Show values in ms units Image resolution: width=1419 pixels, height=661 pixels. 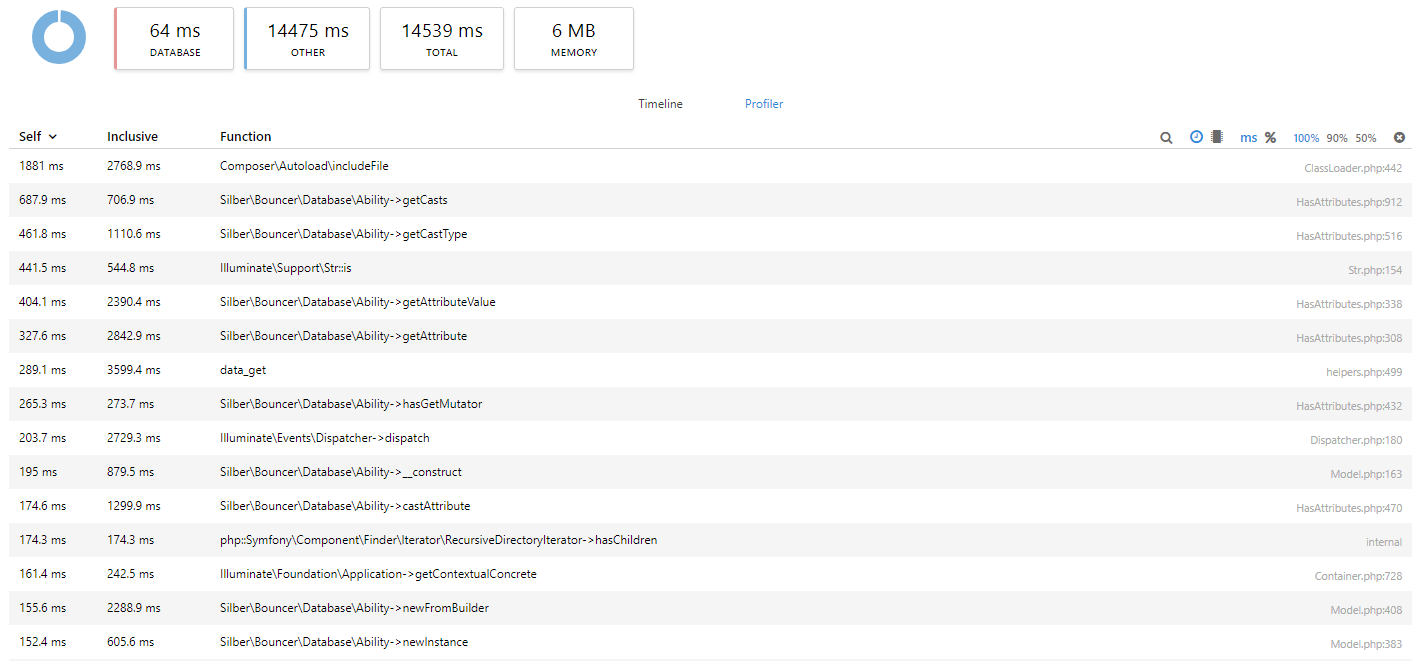point(1249,138)
